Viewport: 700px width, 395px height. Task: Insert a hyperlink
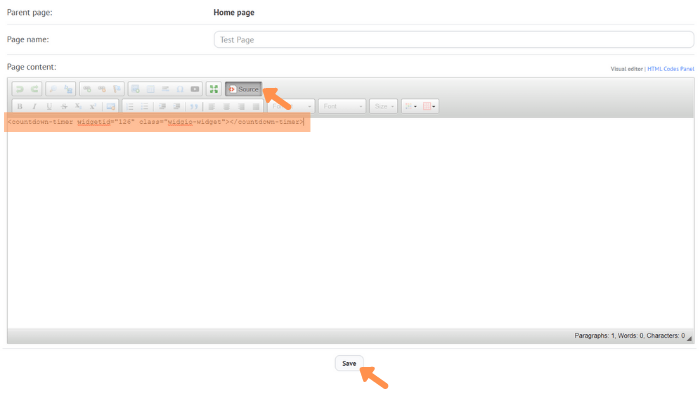tap(87, 89)
